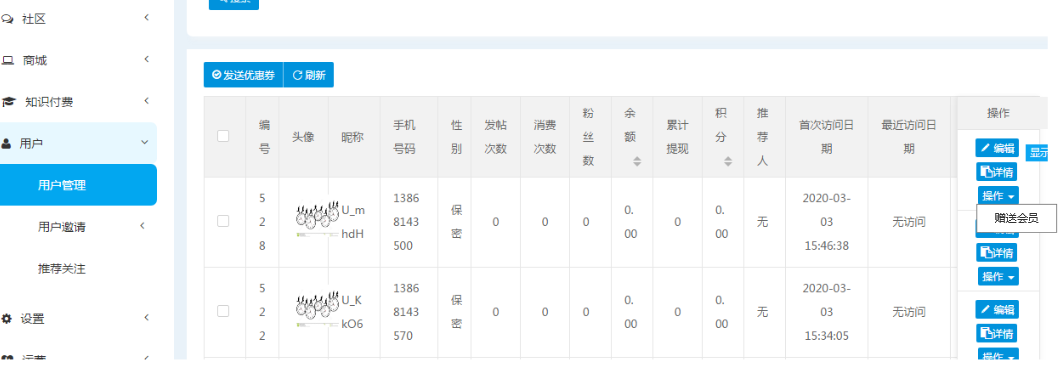Click the 昵称 column header
Image resolution: width=1061 pixels, height=391 pixels.
tap(353, 137)
